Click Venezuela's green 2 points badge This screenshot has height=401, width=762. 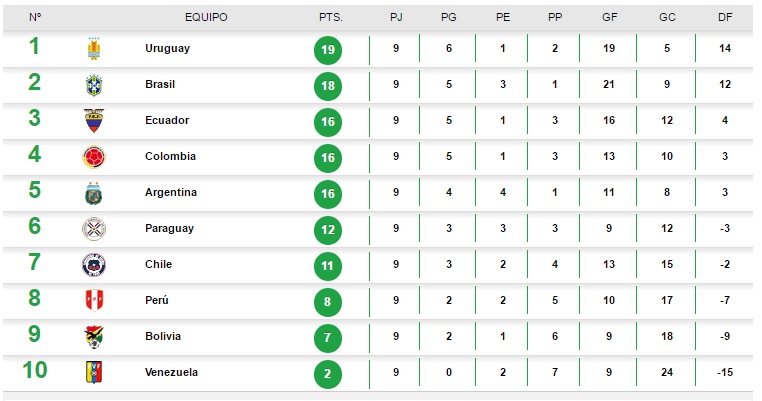coord(327,373)
